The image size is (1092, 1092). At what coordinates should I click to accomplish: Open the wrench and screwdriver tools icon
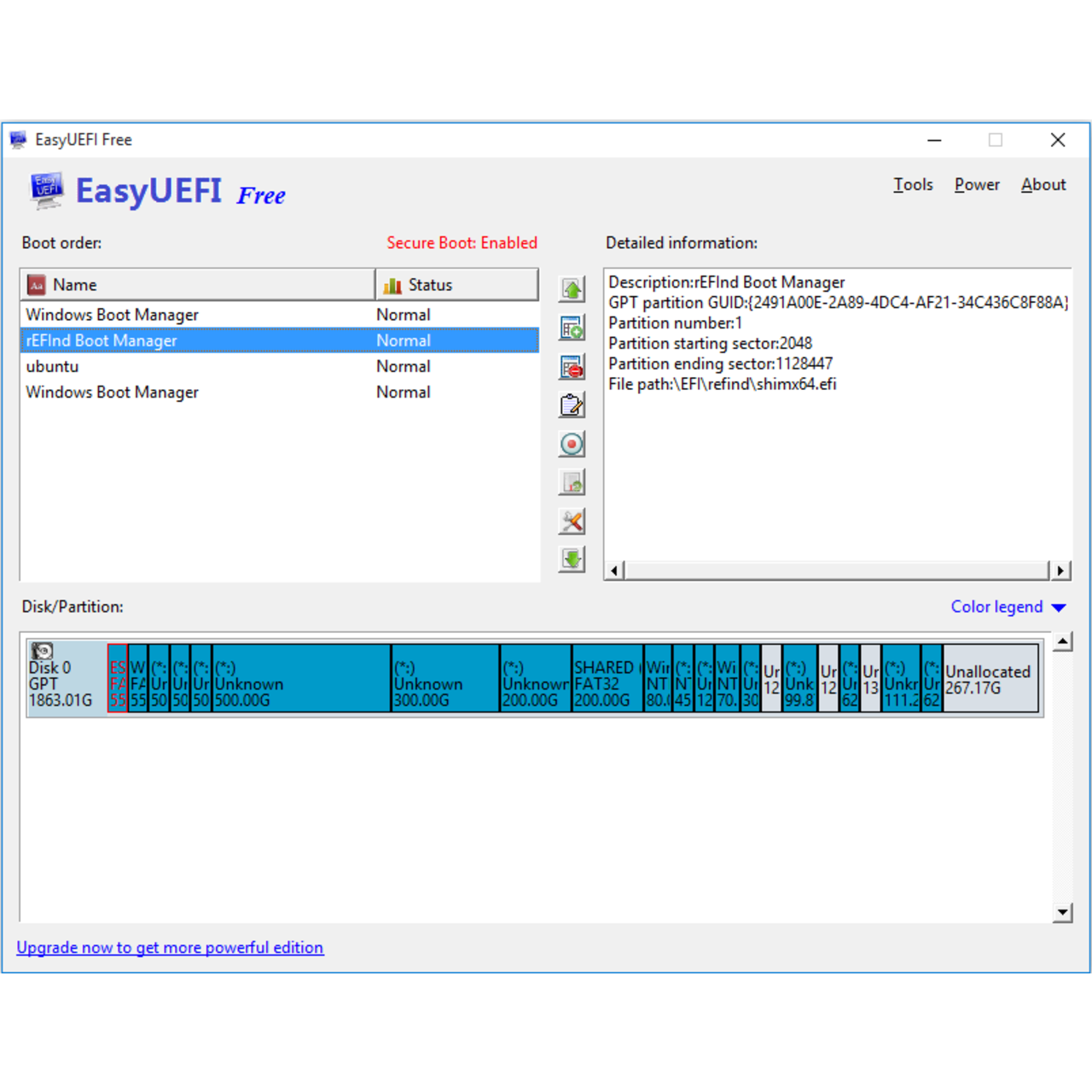572,521
